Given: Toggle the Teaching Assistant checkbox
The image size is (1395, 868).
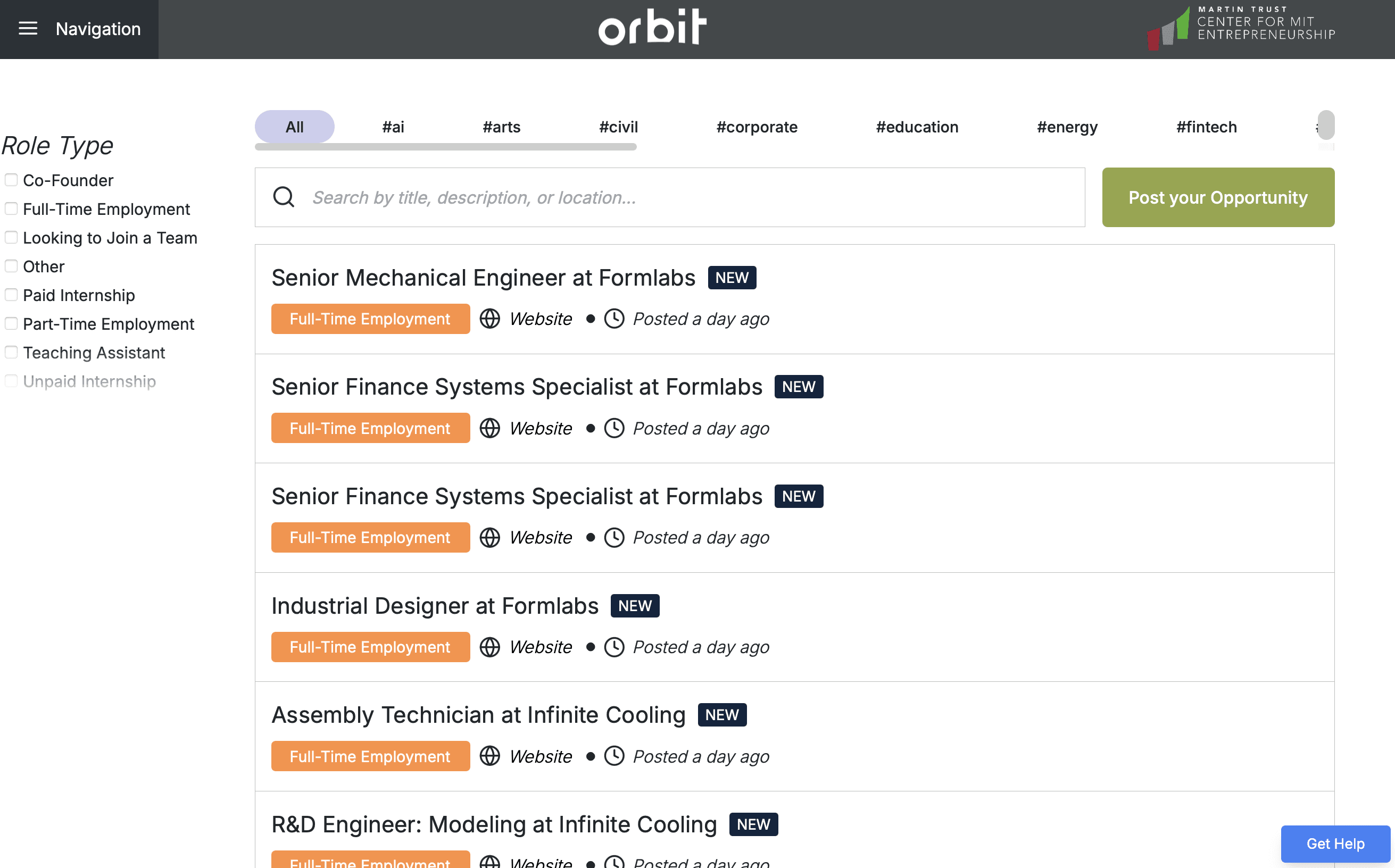Looking at the screenshot, I should [x=11, y=353].
